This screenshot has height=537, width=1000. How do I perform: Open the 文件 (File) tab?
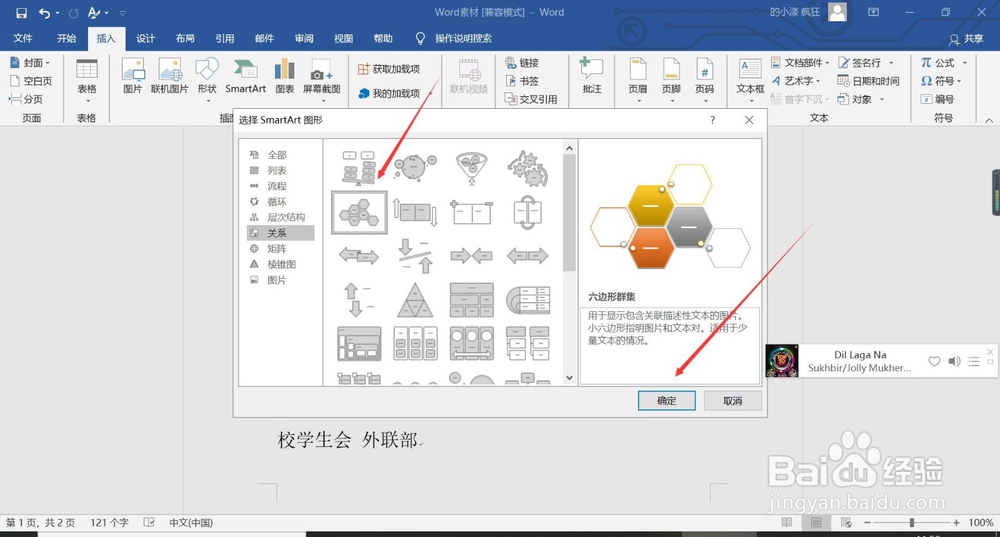point(23,38)
